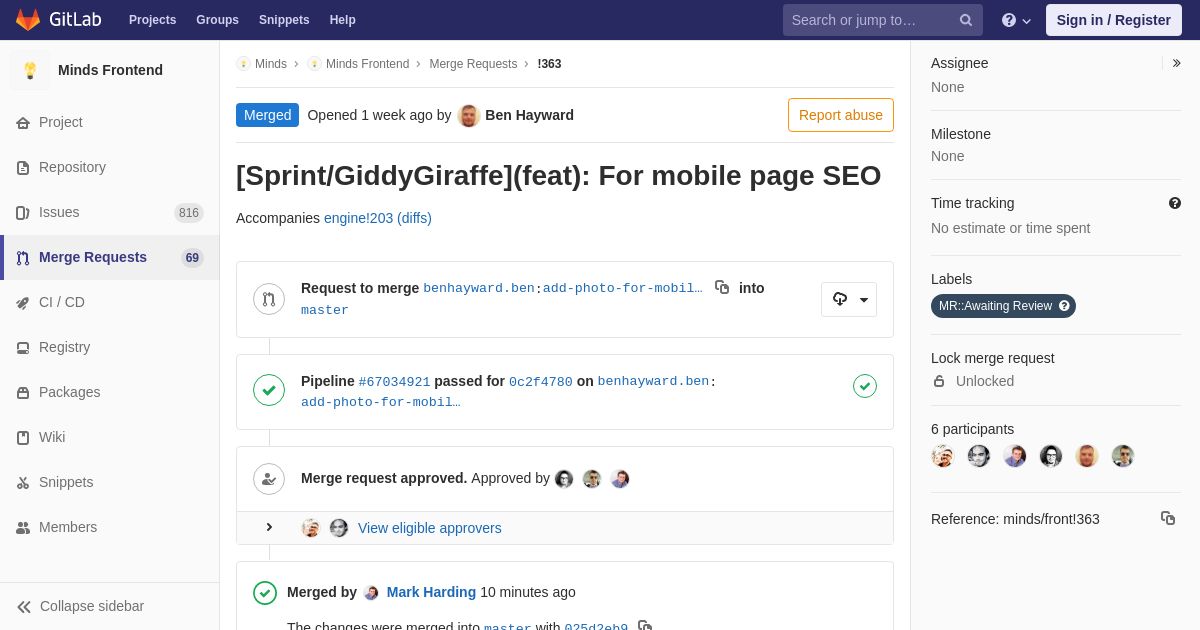Click the Registry disk icon
This screenshot has height=630, width=1200.
tap(23, 348)
